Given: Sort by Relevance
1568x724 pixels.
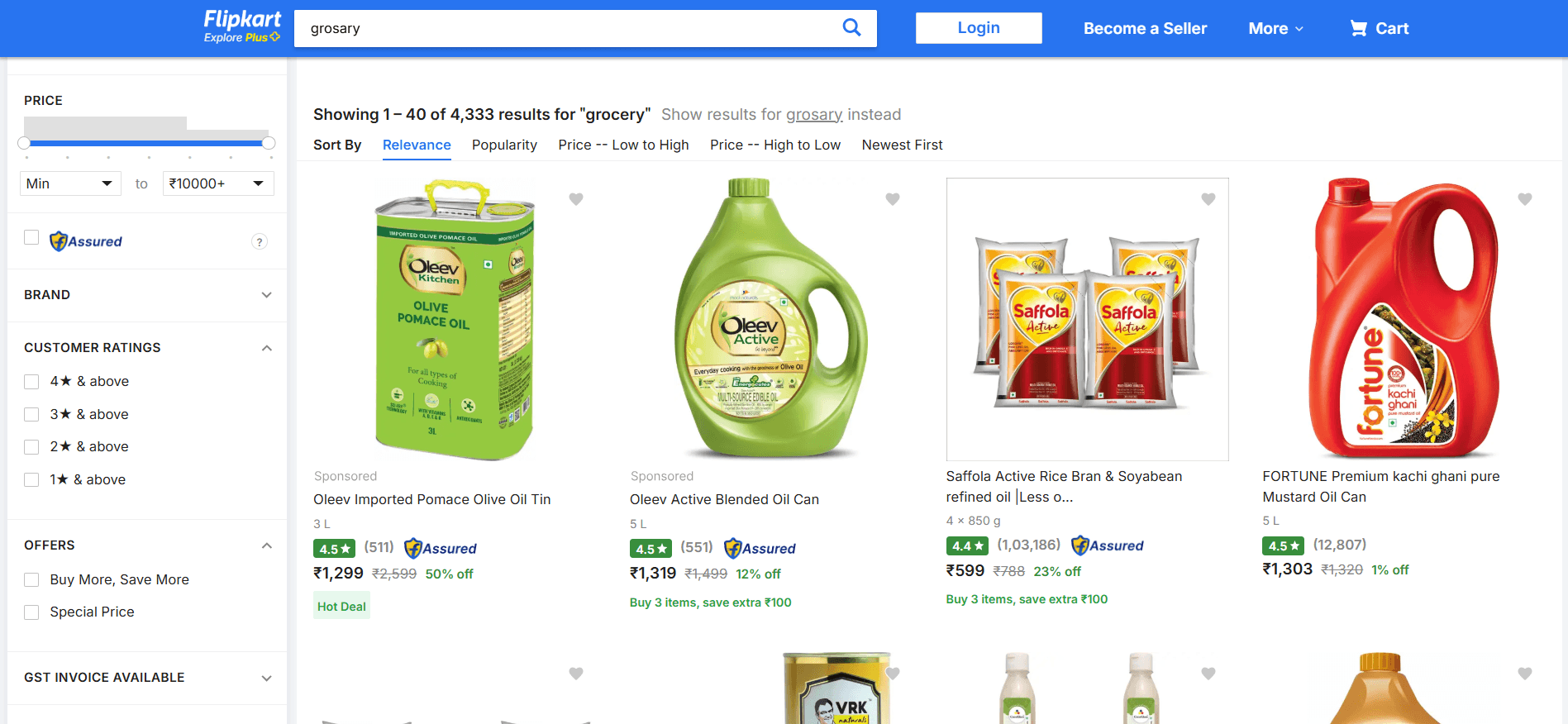Looking at the screenshot, I should [417, 145].
